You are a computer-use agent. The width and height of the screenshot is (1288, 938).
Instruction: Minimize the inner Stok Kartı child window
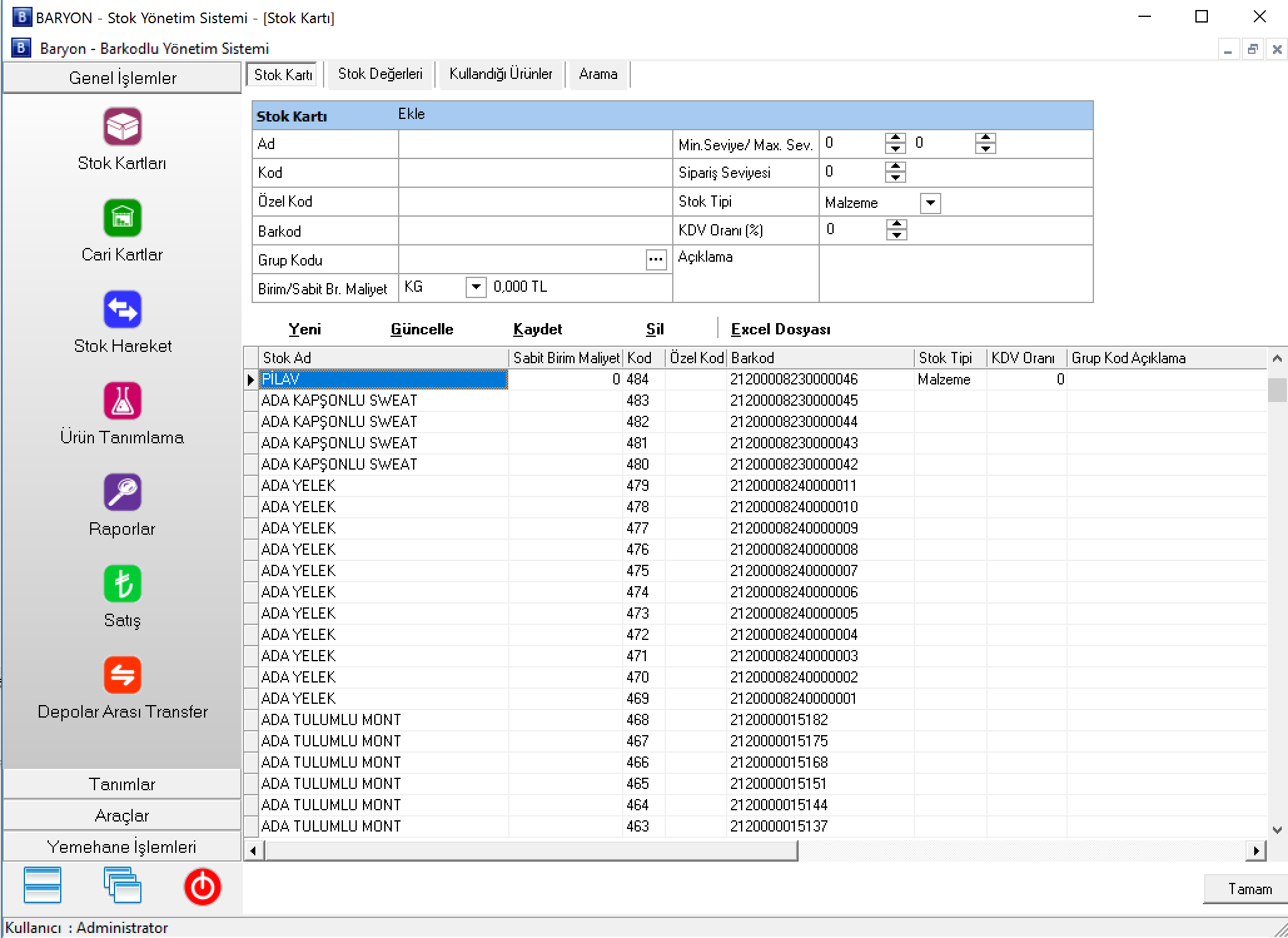[x=1228, y=49]
